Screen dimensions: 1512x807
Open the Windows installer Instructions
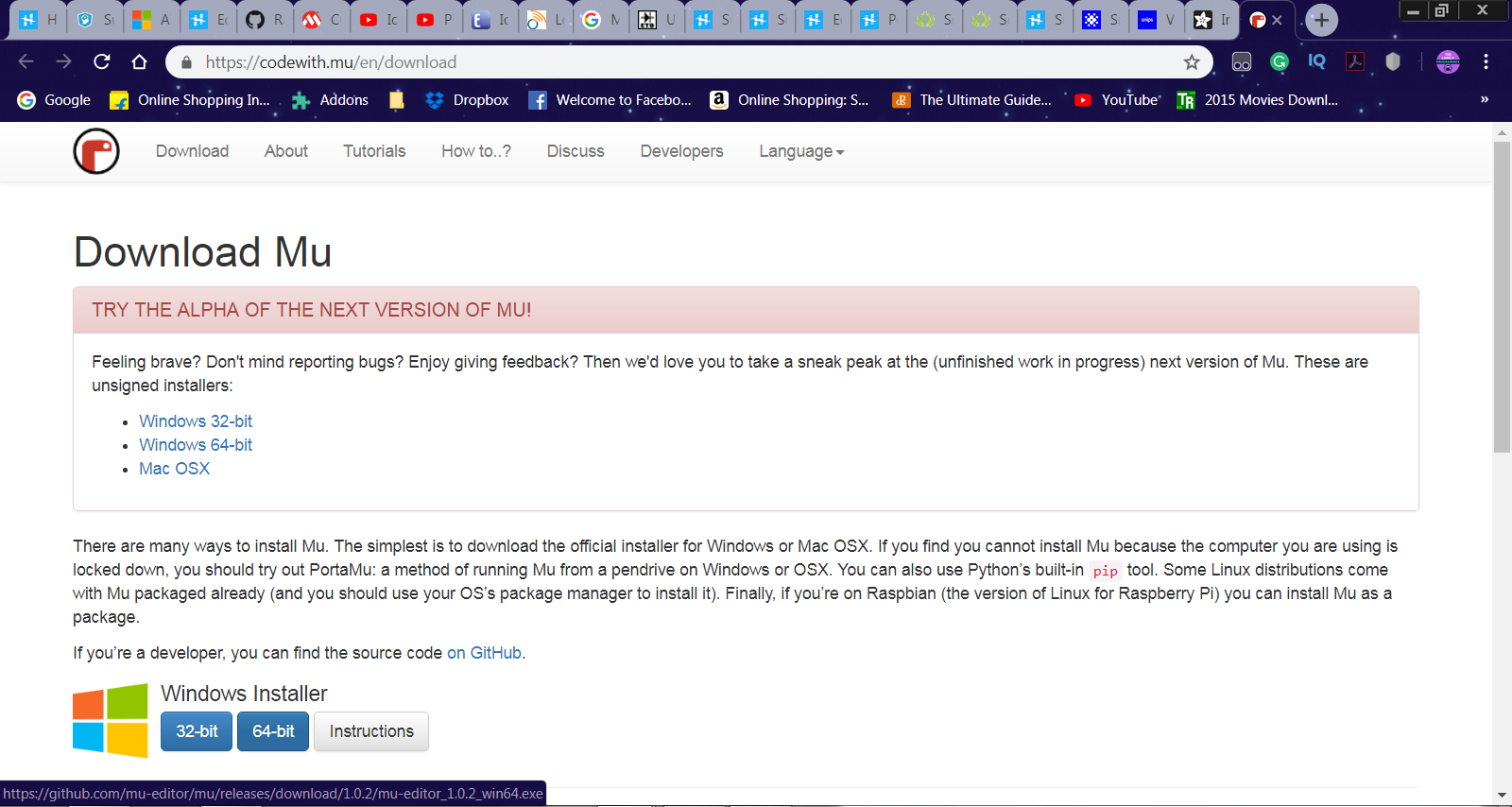click(371, 731)
